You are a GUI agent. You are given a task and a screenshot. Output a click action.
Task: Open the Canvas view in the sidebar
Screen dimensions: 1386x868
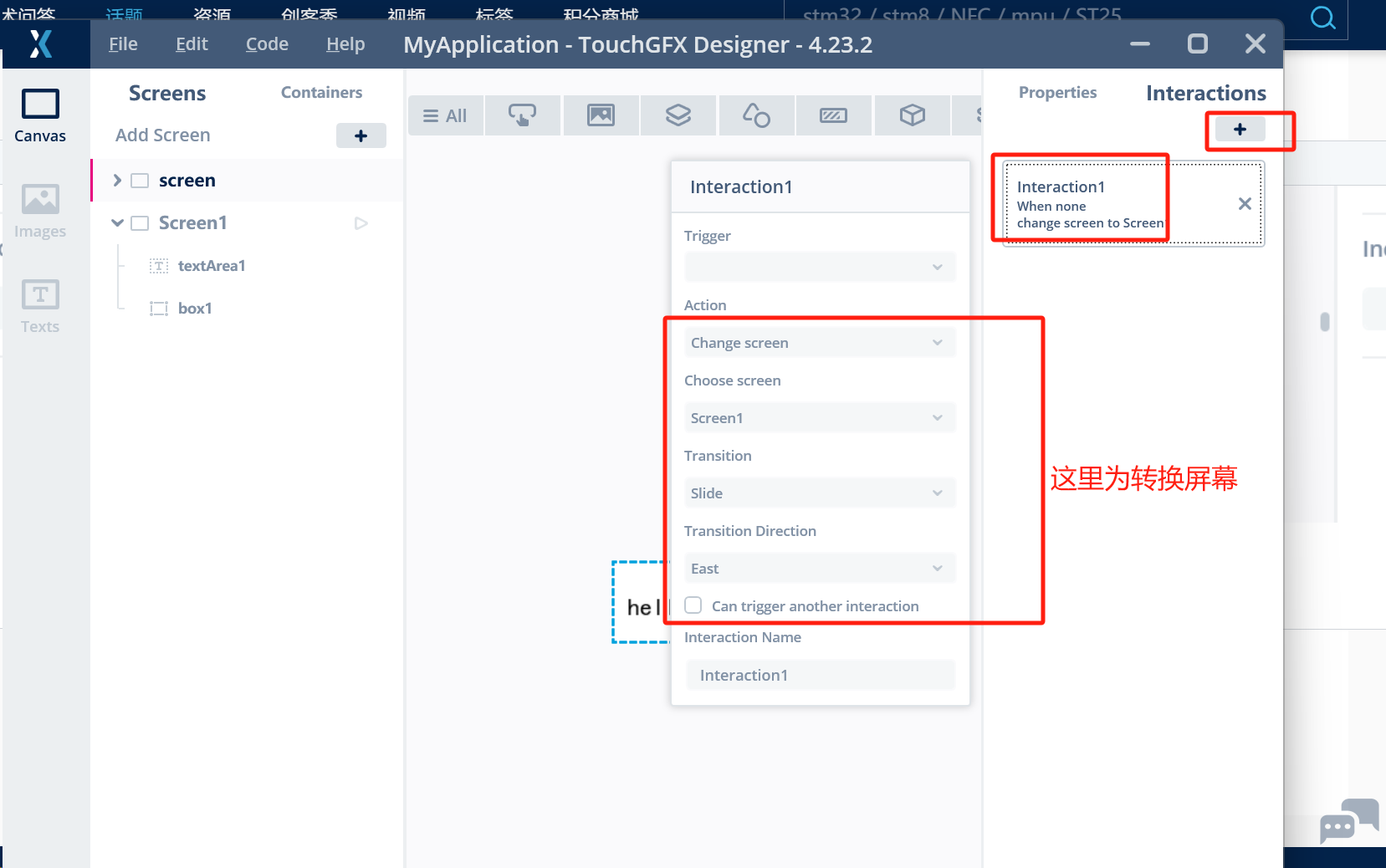coord(40,115)
